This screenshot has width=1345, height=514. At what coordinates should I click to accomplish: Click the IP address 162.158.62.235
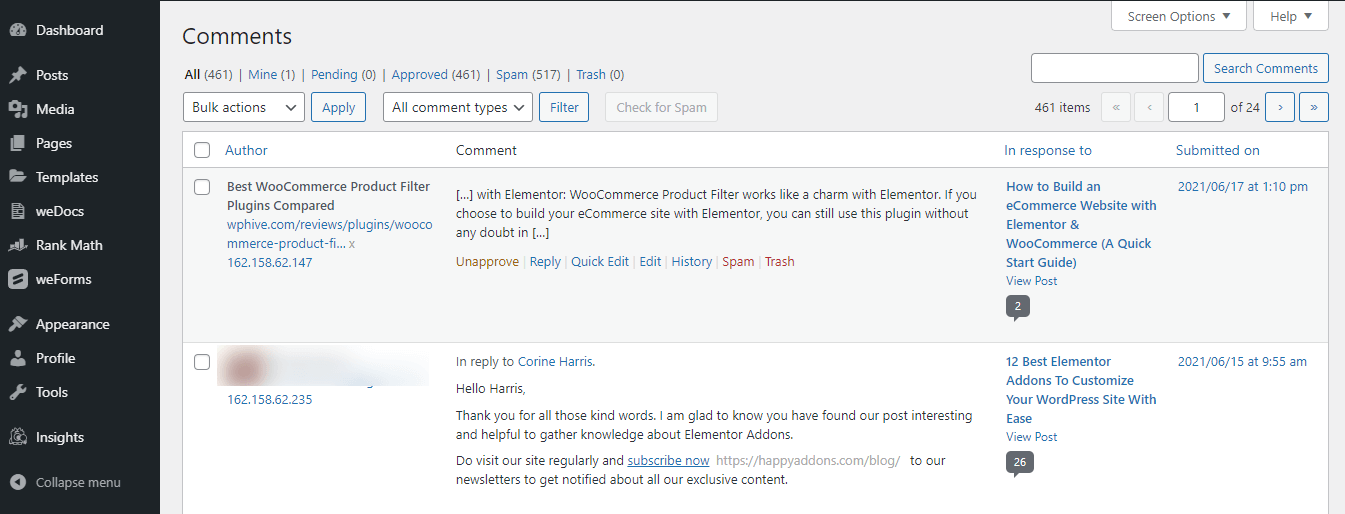pos(269,399)
